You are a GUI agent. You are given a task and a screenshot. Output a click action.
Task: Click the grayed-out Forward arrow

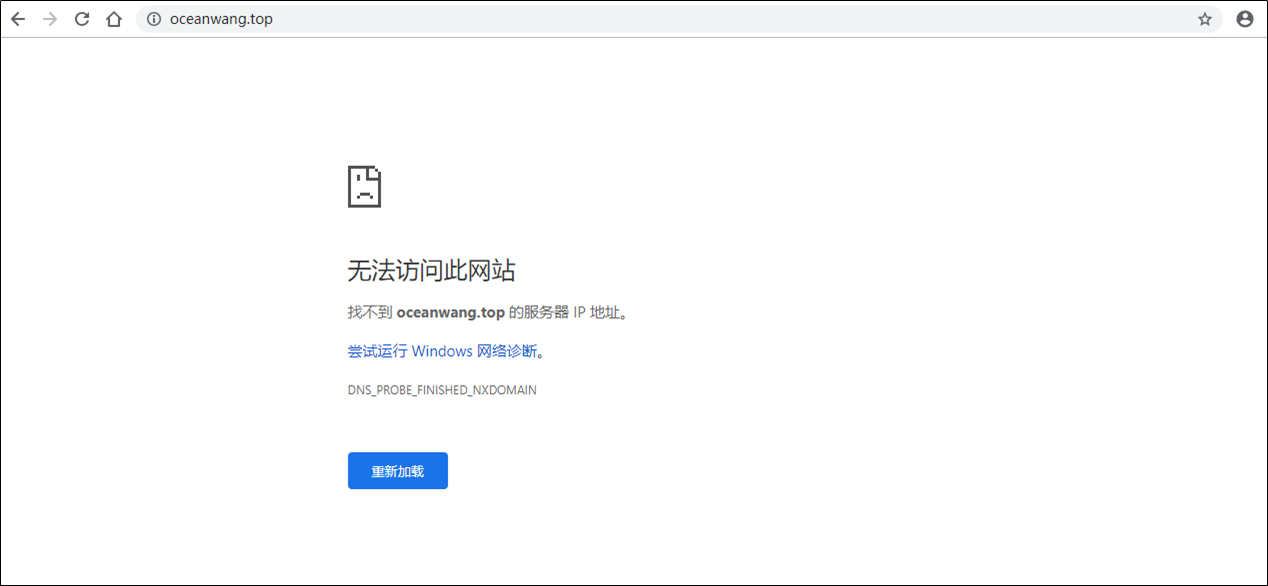(x=50, y=18)
